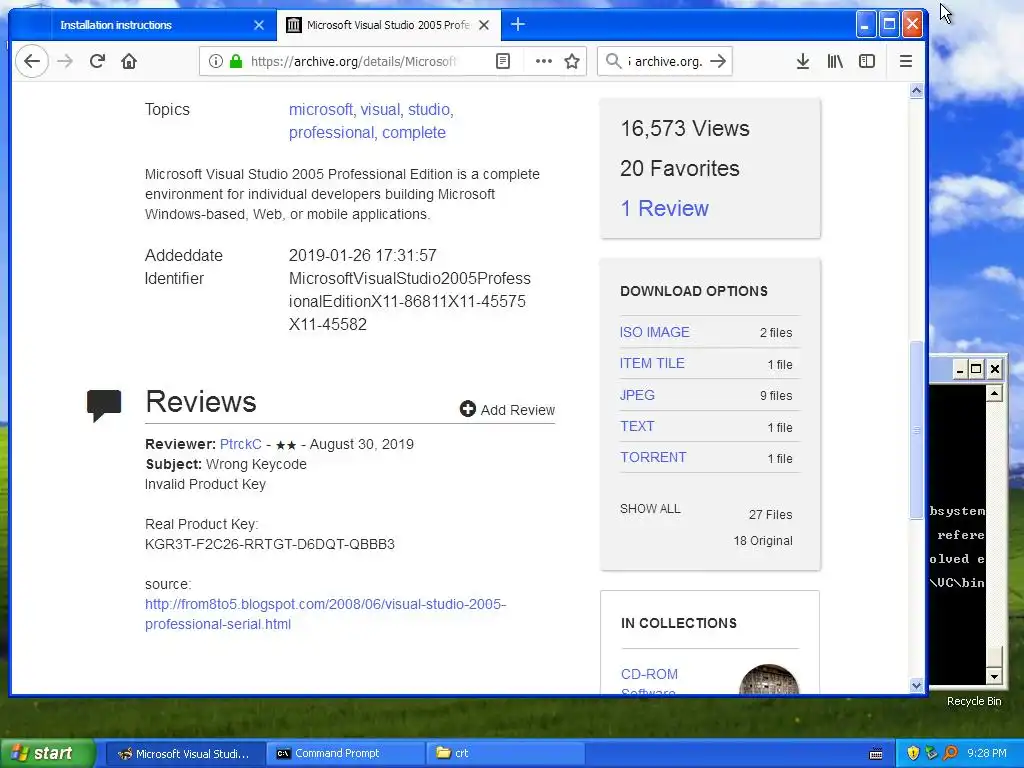The height and width of the screenshot is (768, 1024).
Task: Click the green secure connection padlock
Action: tap(236, 61)
